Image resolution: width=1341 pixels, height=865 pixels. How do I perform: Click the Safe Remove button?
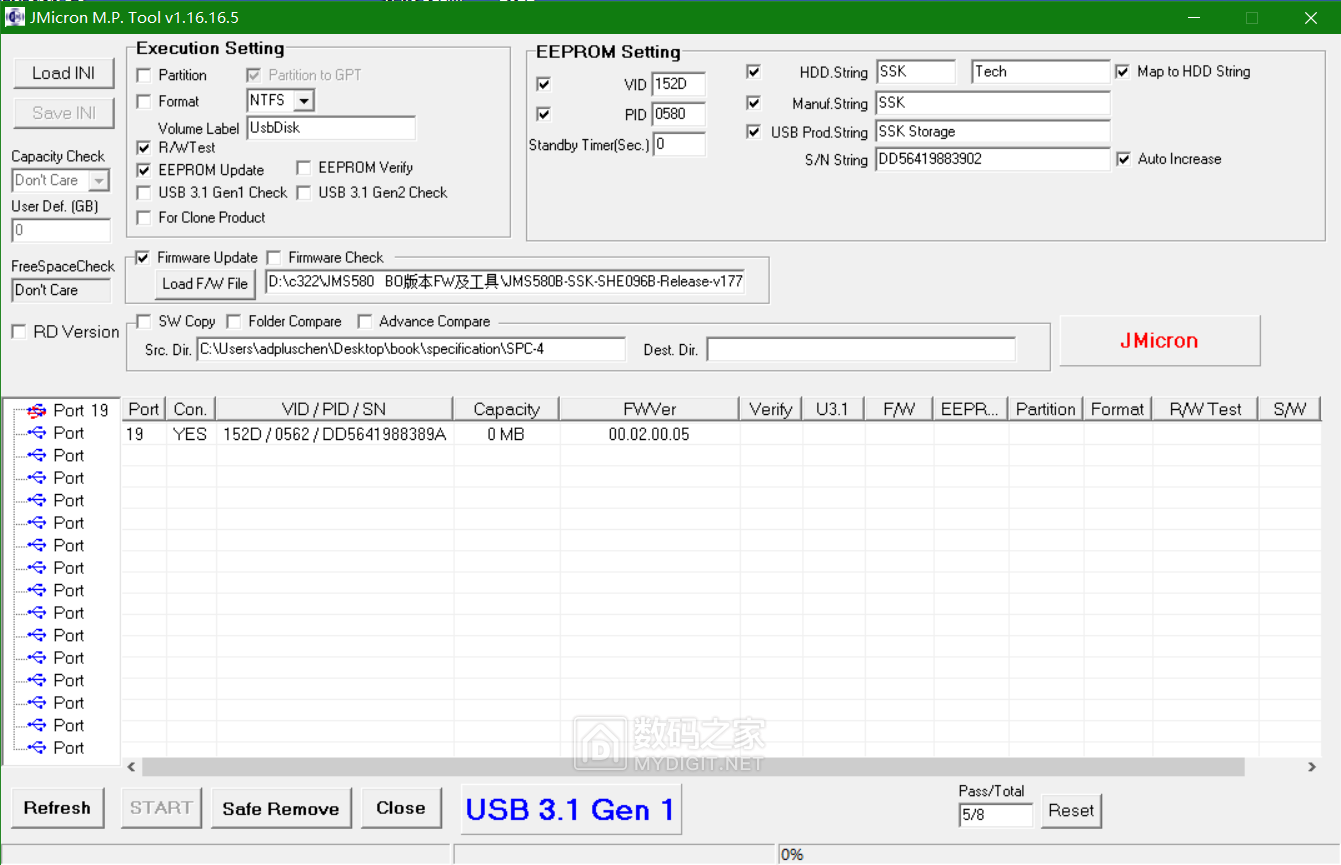[x=281, y=809]
